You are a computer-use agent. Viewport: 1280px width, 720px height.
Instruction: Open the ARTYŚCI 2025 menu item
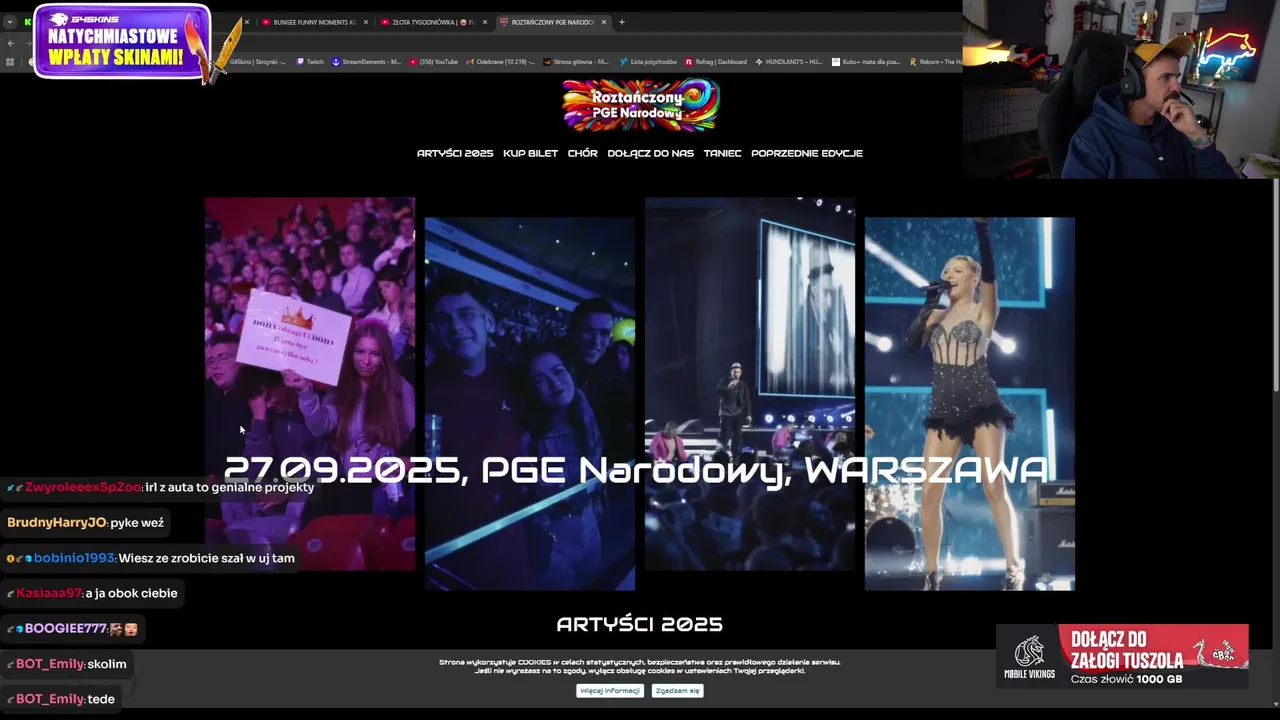pos(455,153)
